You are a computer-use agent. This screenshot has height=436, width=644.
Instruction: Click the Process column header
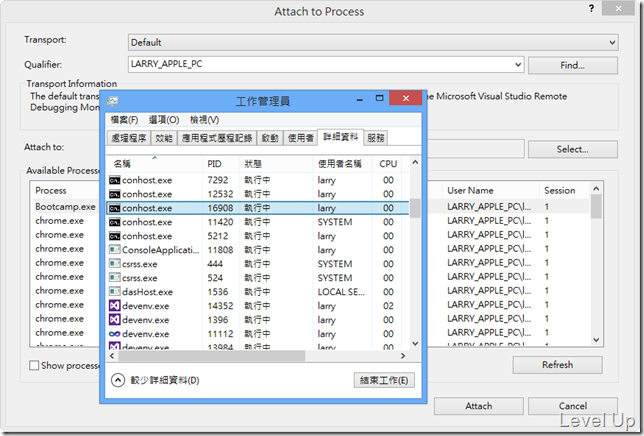point(51,190)
